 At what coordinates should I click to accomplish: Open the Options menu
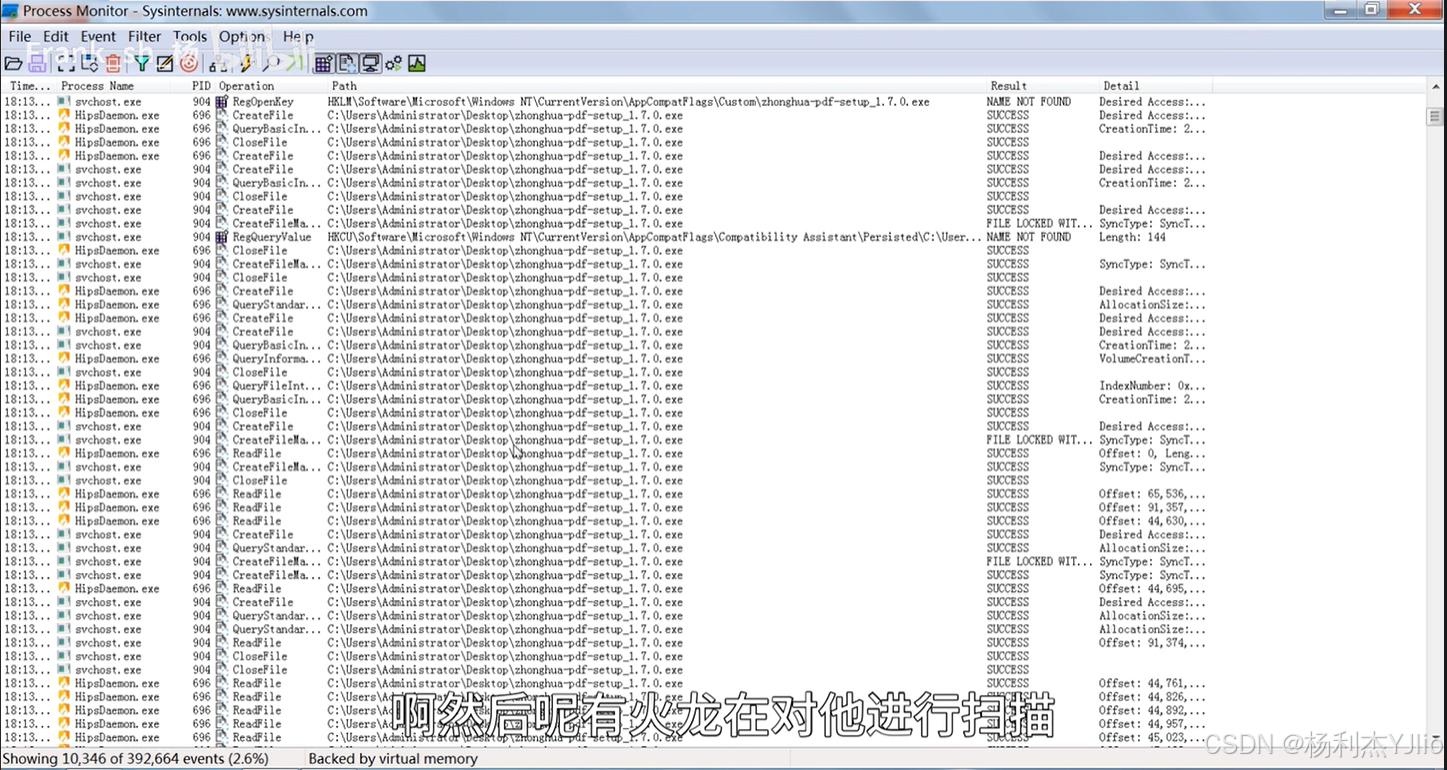tap(242, 37)
